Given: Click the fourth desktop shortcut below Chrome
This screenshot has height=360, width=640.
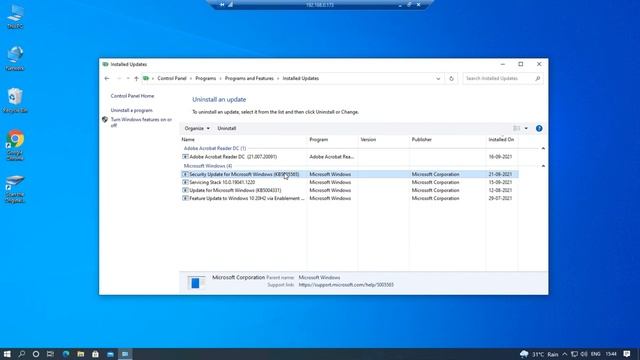Looking at the screenshot, I should click(15, 189).
